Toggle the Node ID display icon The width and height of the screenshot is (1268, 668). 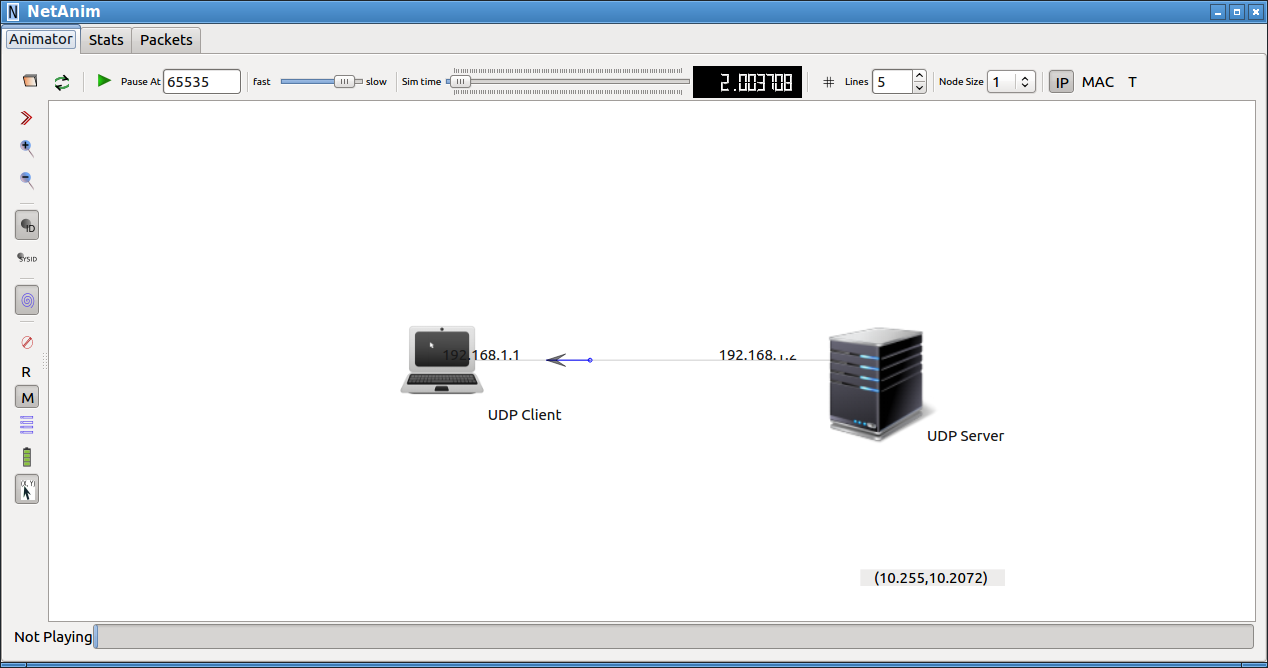pos(26,224)
